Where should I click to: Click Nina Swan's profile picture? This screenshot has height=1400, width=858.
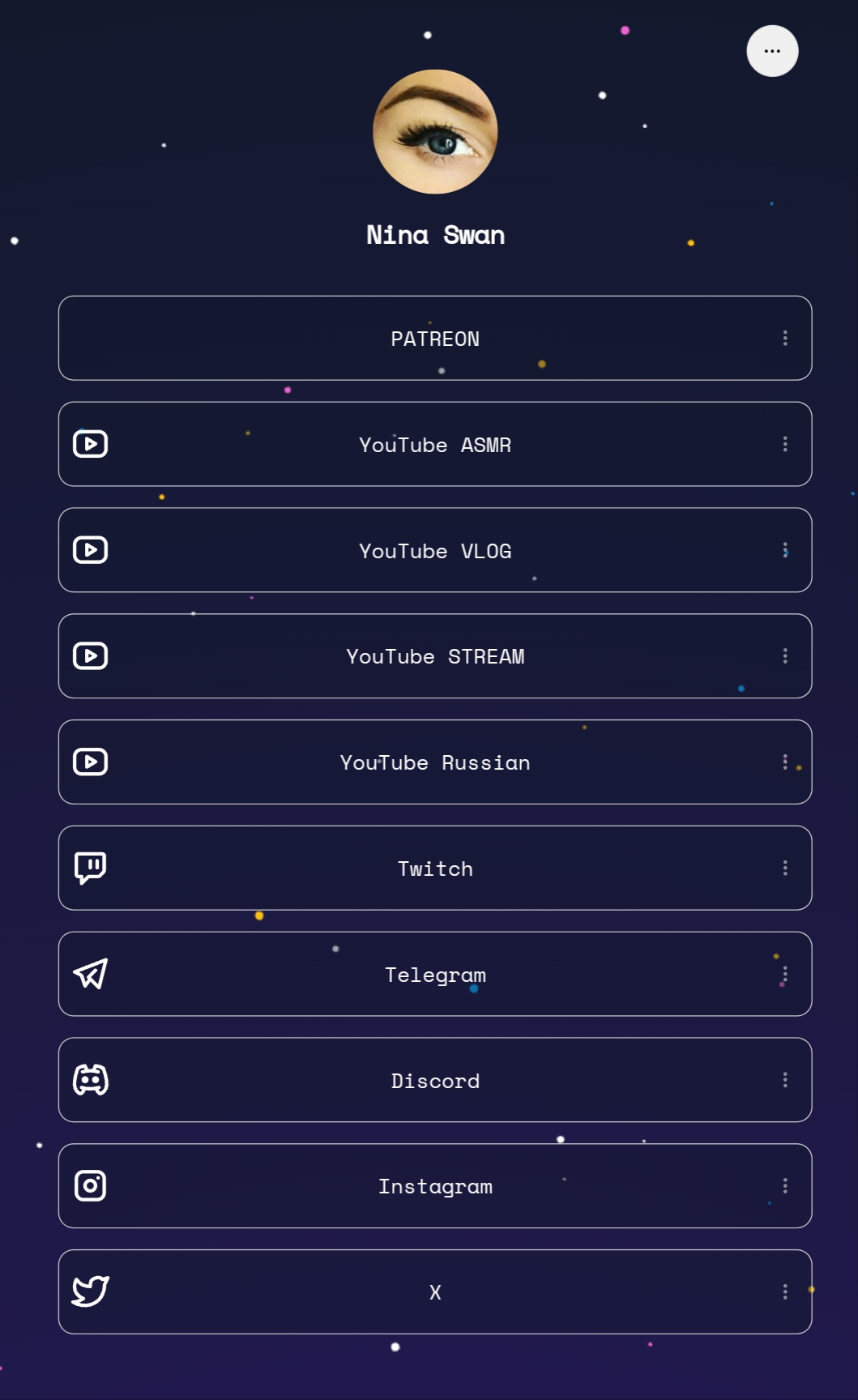pos(435,131)
